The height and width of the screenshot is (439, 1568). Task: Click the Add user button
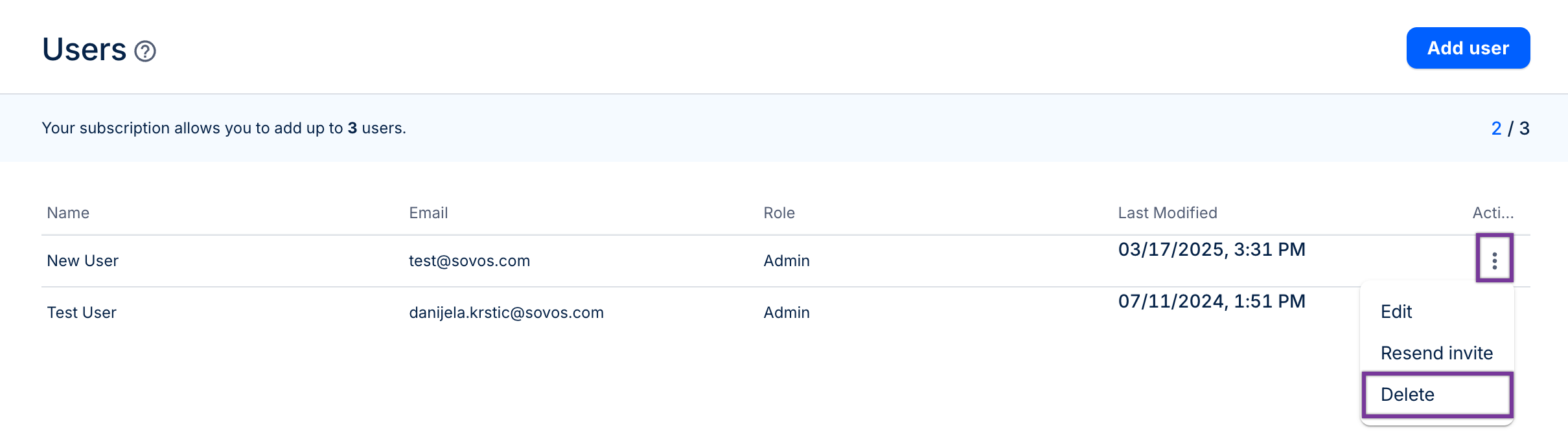click(x=1468, y=48)
